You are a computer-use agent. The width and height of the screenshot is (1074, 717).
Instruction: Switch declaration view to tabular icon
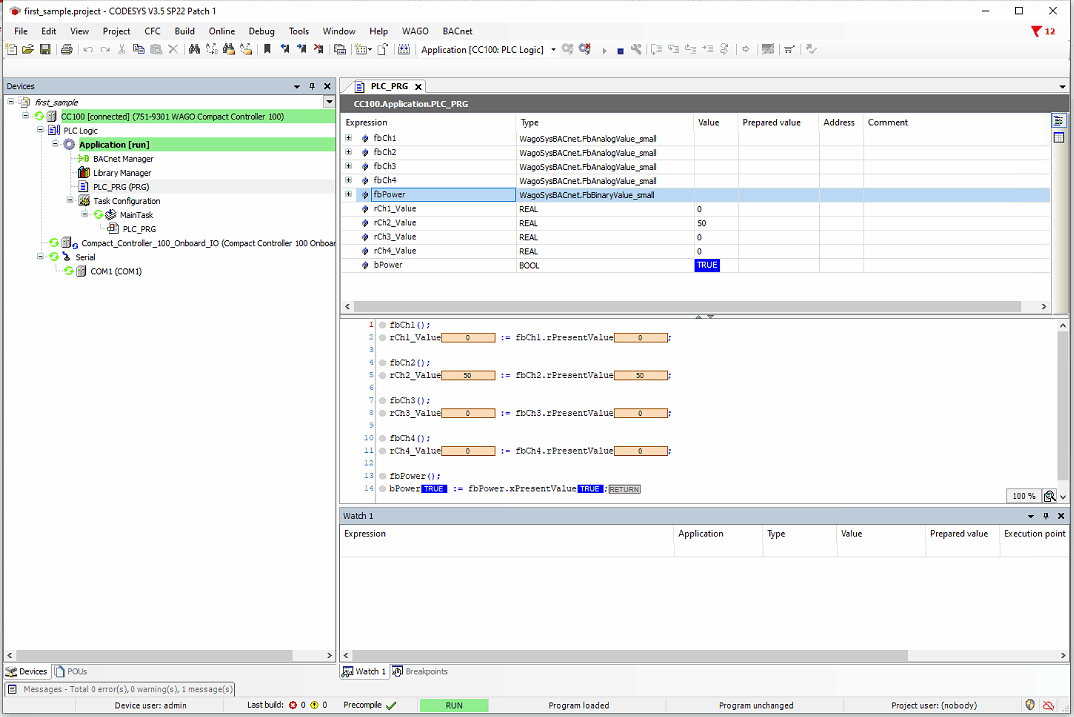pos(1059,138)
